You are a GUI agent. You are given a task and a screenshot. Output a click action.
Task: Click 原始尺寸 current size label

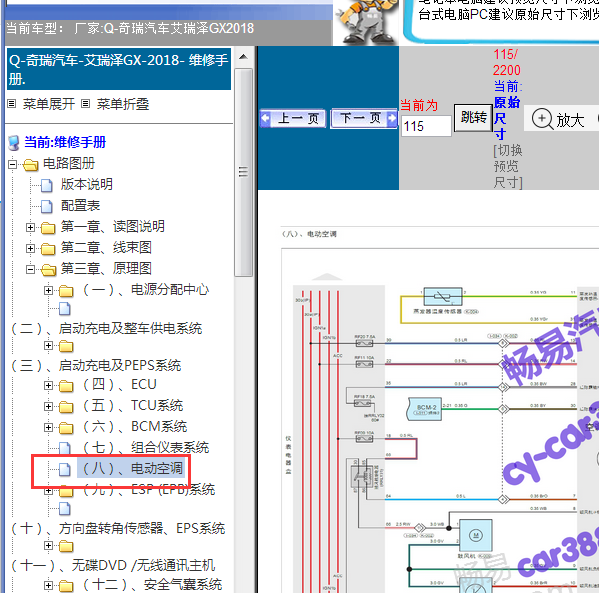click(507, 118)
